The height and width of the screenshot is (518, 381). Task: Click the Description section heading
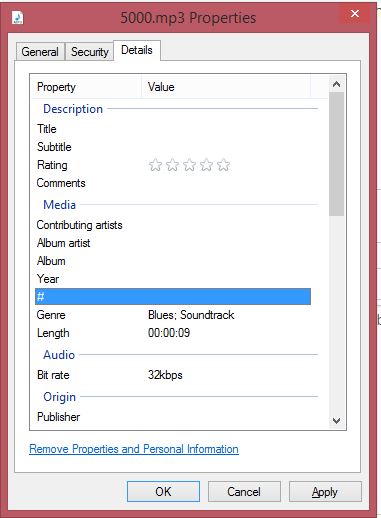pyautogui.click(x=73, y=109)
